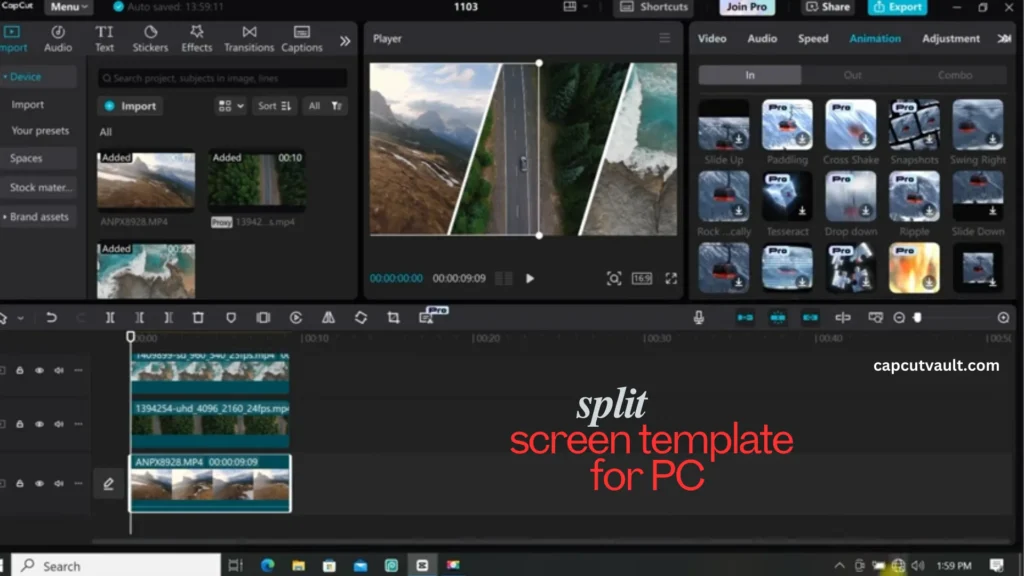Screen dimensions: 1024x576
Task: Open the Text tools tab
Action: (x=104, y=39)
